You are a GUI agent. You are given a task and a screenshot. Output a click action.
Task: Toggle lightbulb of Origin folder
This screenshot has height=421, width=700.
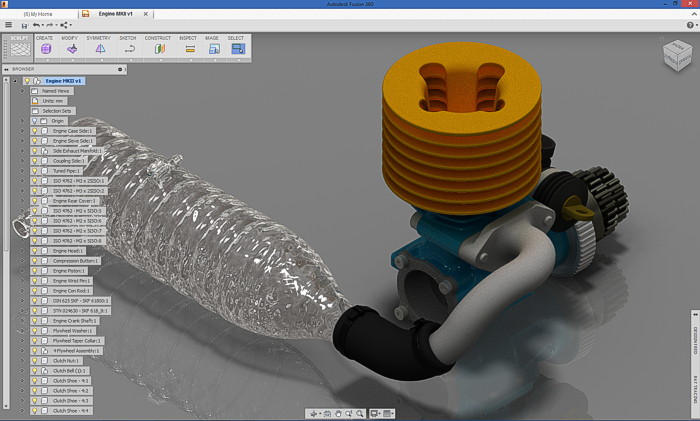tap(34, 121)
